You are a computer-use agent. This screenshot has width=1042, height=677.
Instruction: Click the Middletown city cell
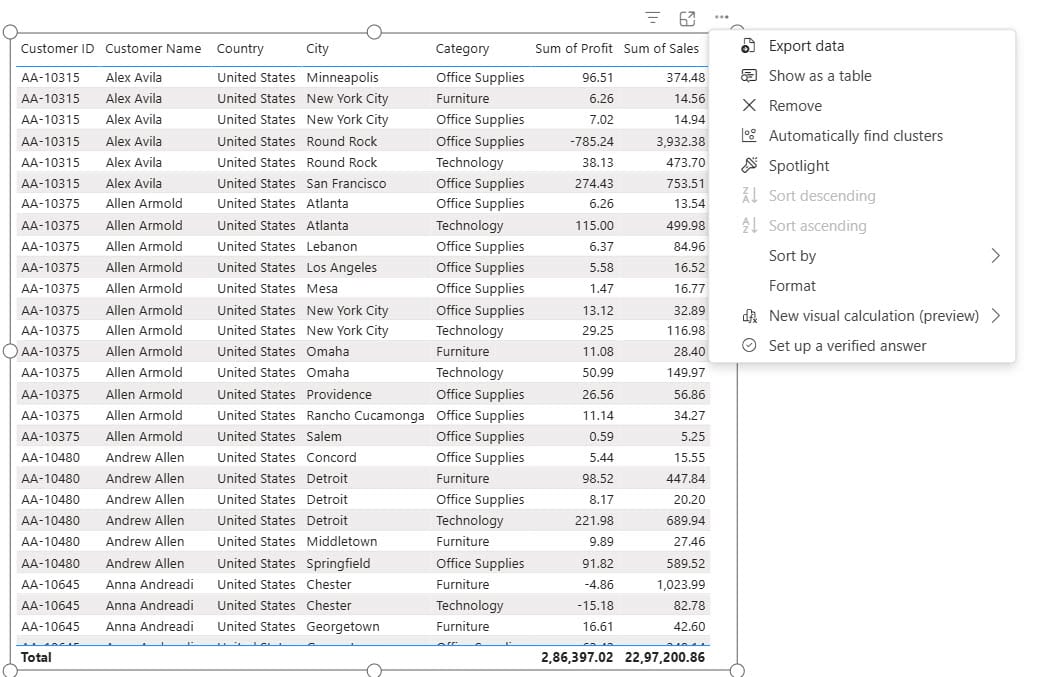click(342, 541)
